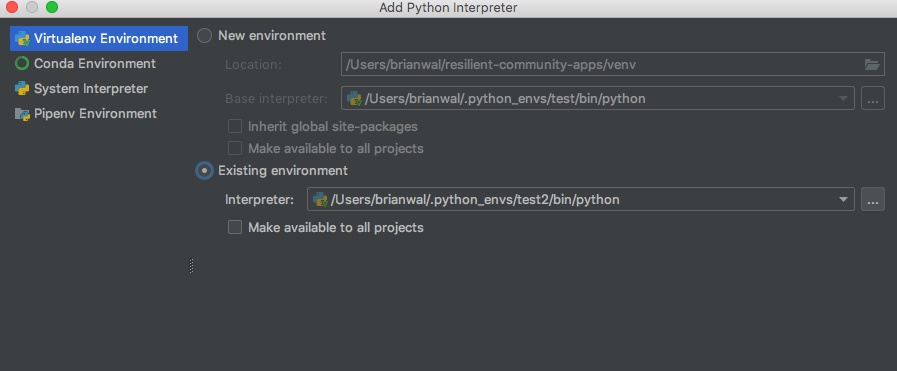Click Python icon in Base interpreter field

[x=355, y=98]
